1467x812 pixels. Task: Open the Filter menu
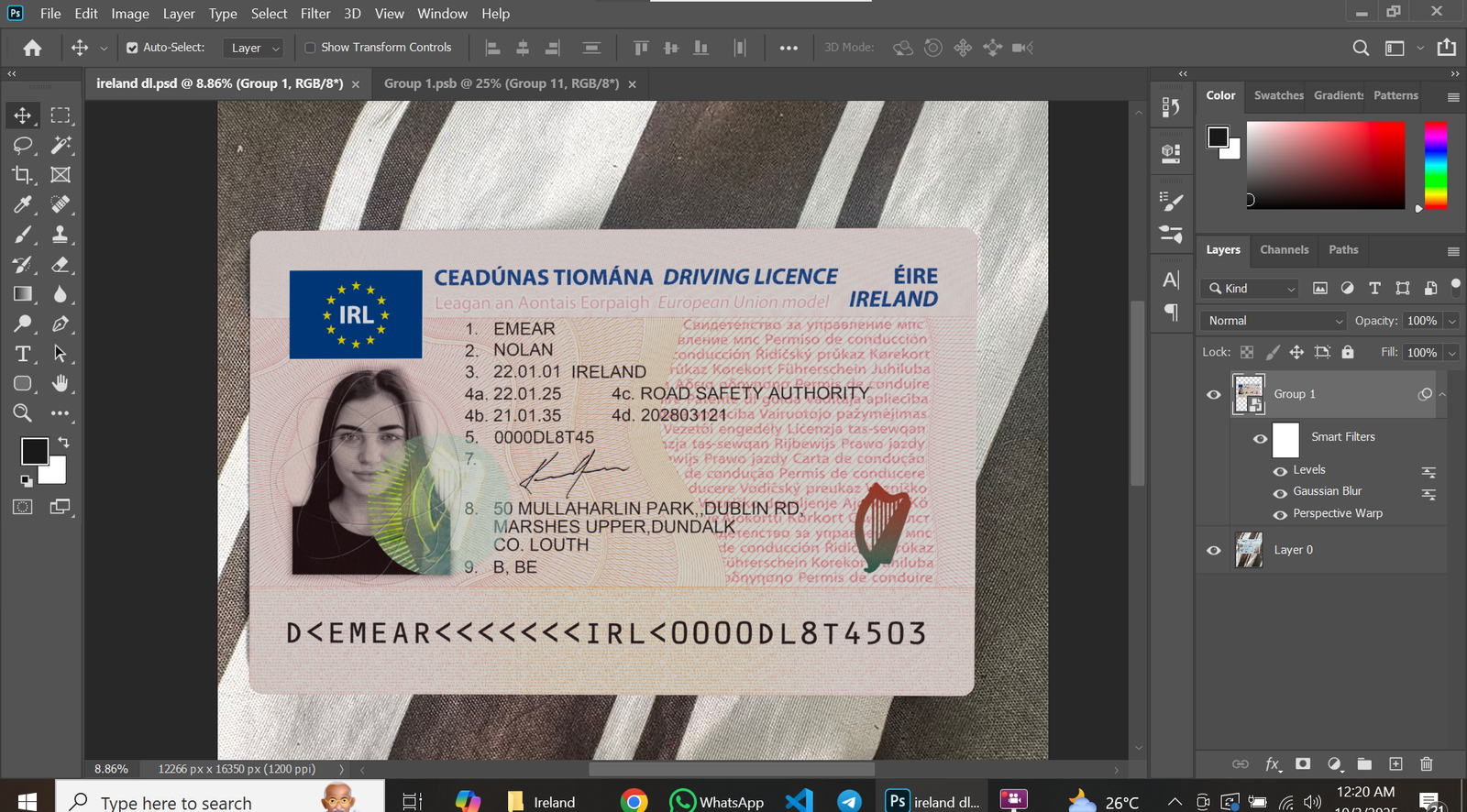(314, 14)
